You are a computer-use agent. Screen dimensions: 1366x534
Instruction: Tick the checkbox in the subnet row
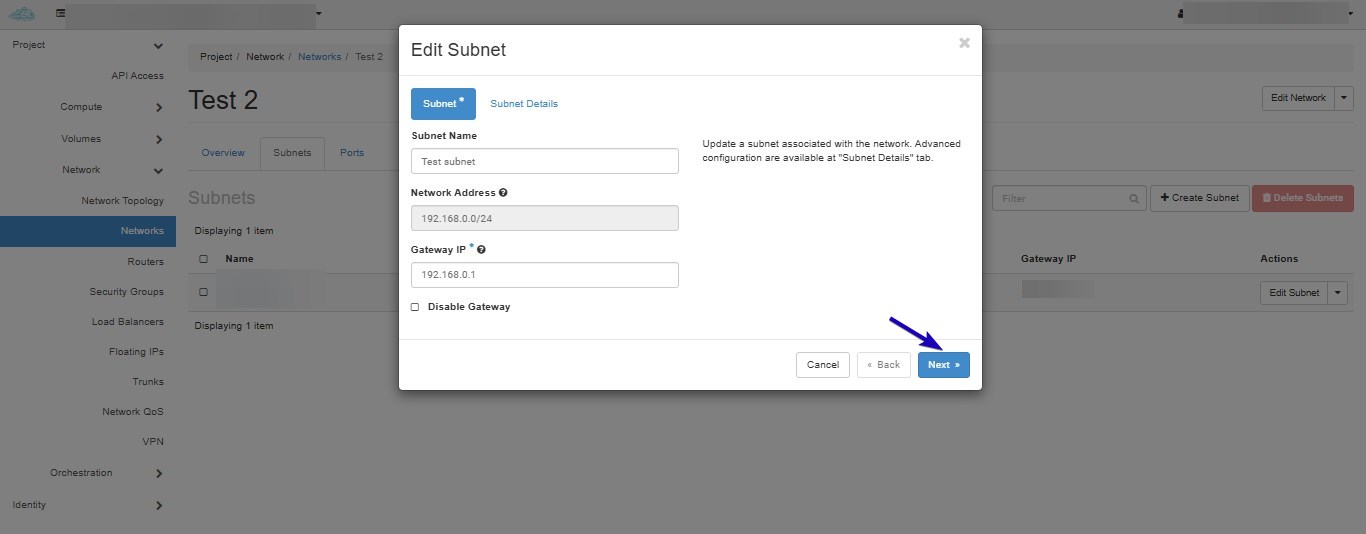203,293
